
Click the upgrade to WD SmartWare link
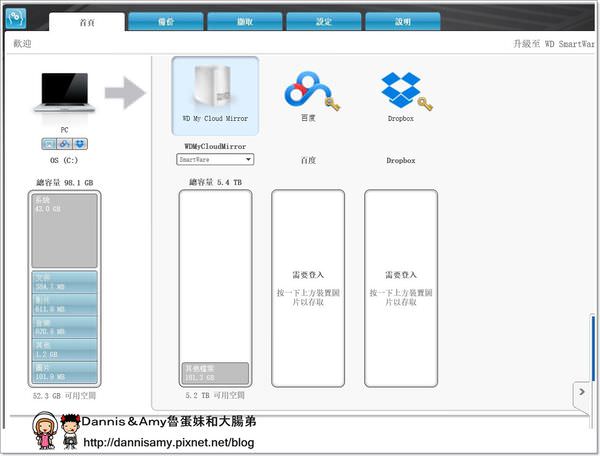click(x=554, y=44)
